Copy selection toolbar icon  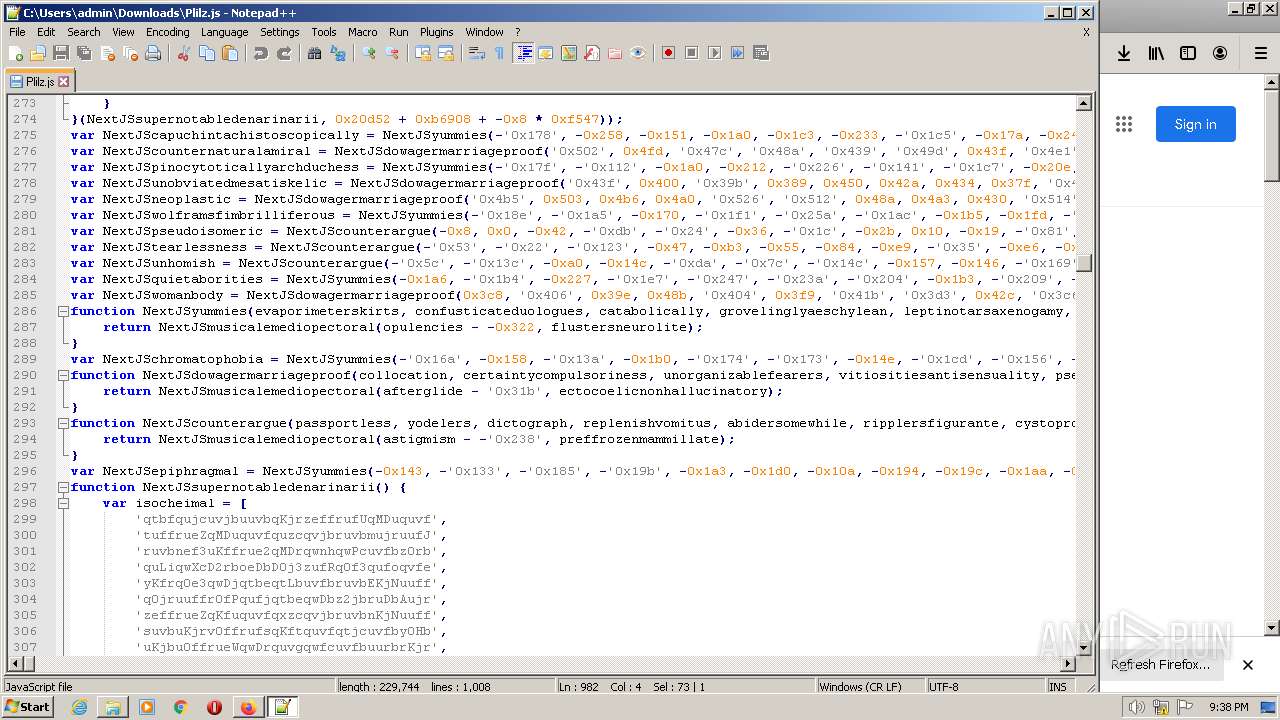click(206, 53)
